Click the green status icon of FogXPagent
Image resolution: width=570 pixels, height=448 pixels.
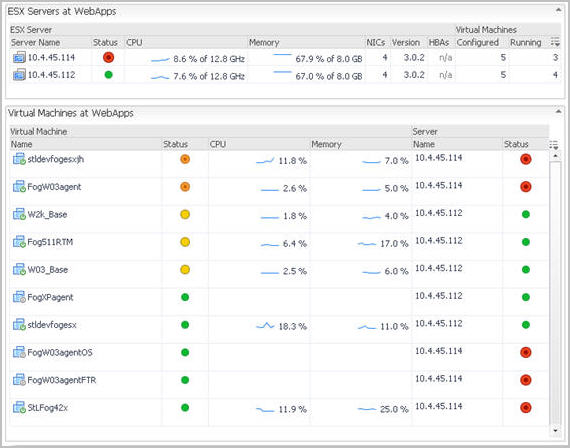185,297
